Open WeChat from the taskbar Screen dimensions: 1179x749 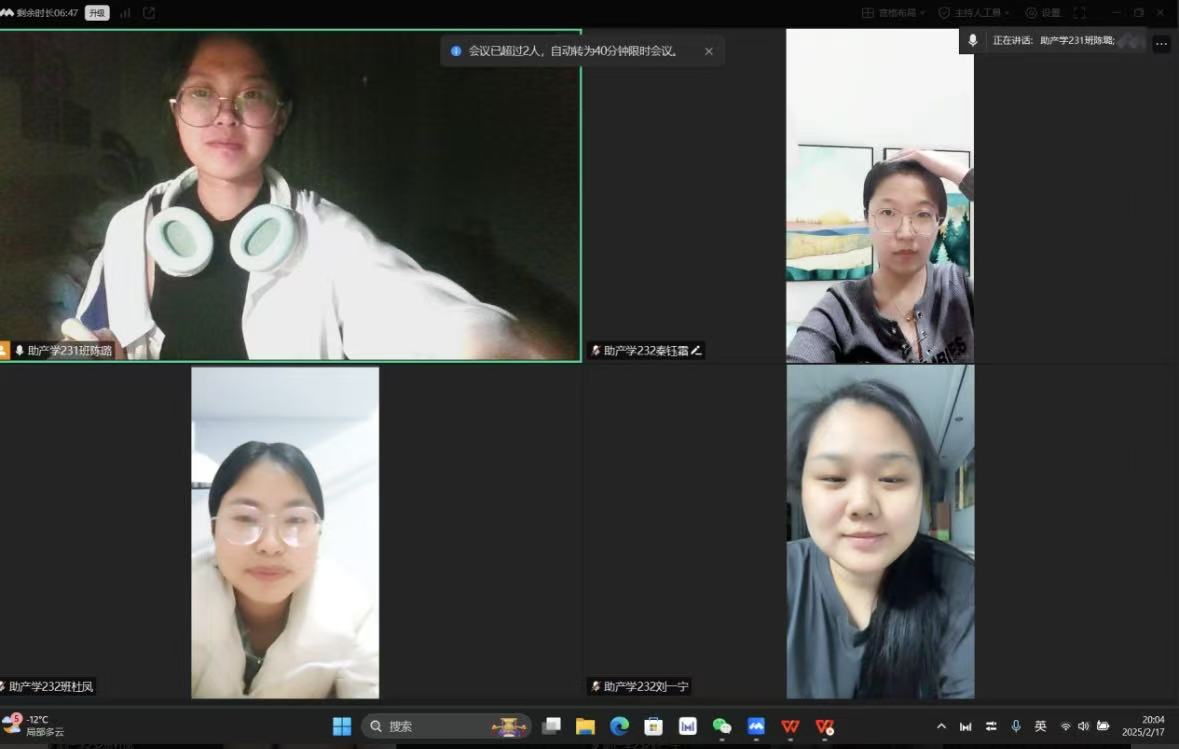[x=722, y=726]
